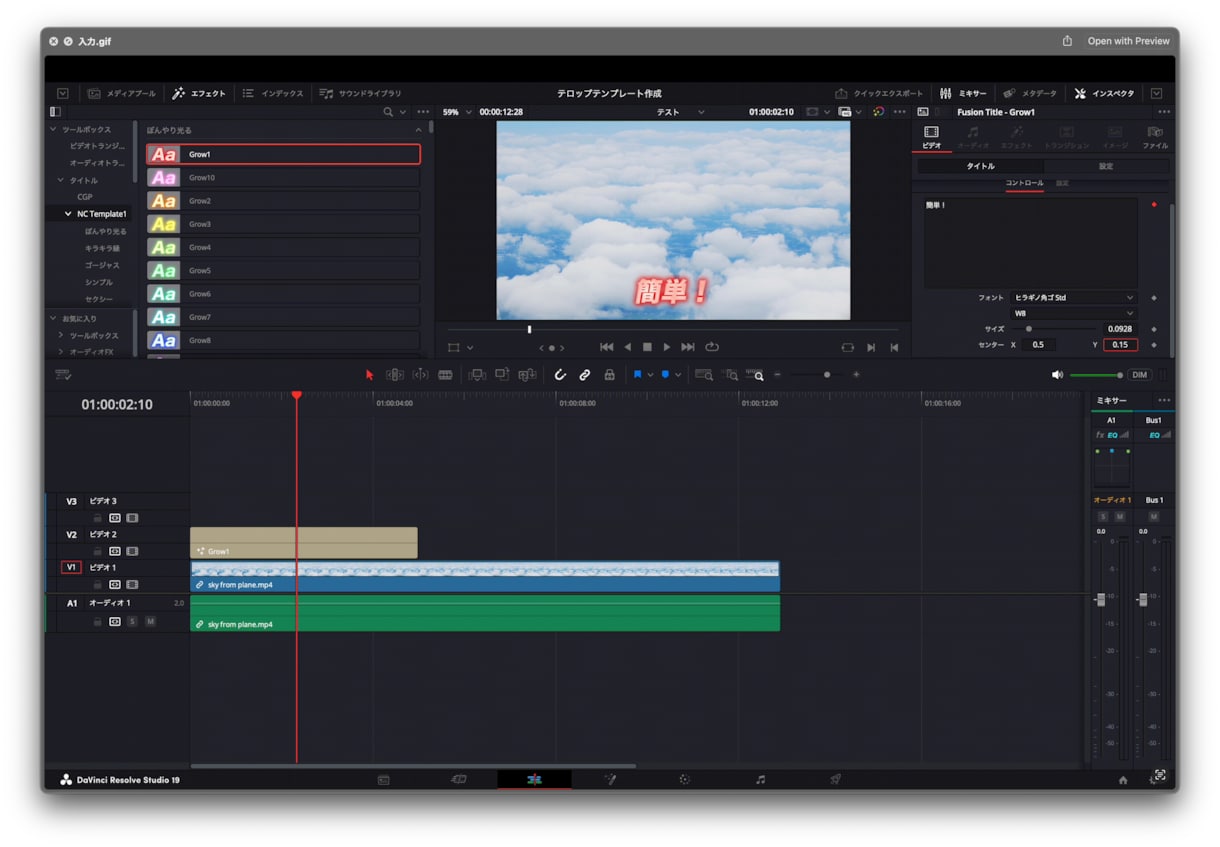Viewport: 1220px width, 847px height.
Task: Select the Grow1 title preset
Action: click(x=283, y=154)
